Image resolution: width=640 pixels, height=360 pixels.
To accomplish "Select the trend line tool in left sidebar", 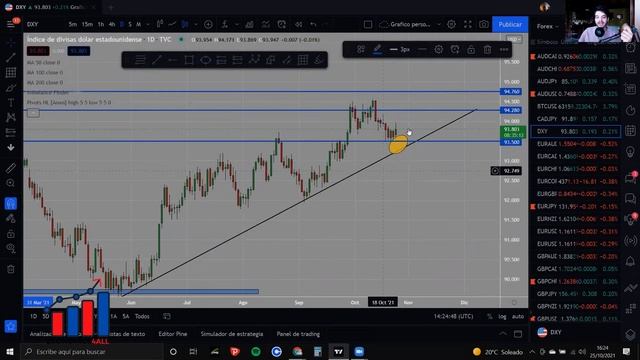I will [11, 58].
